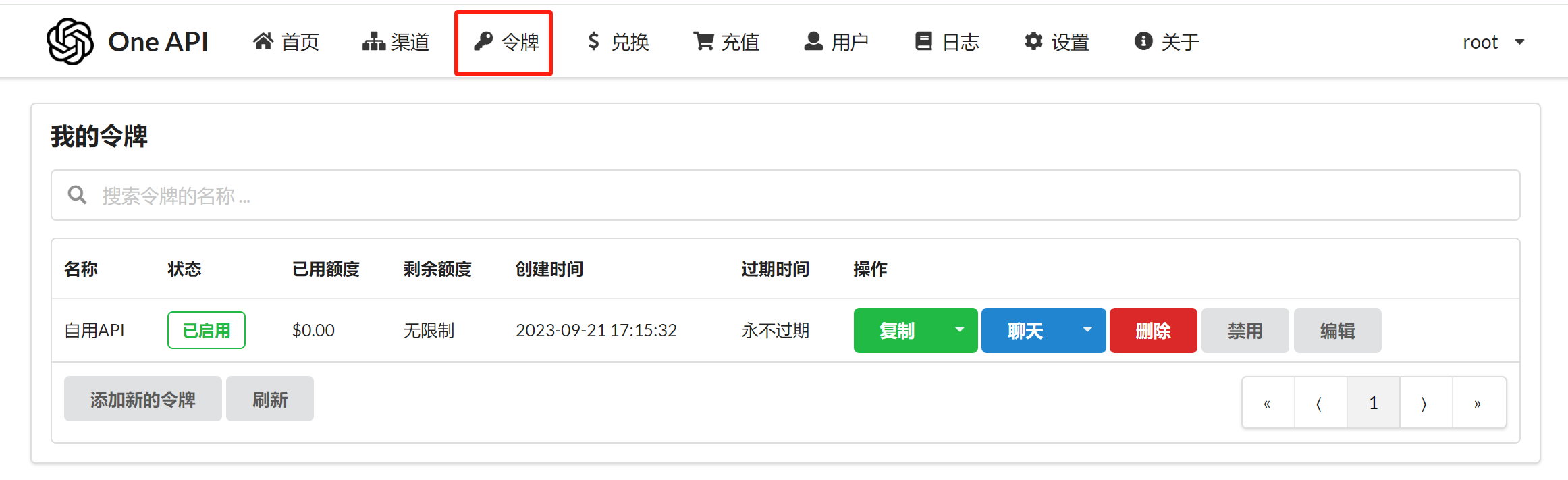Click the 过期时间 column header
Viewport: 1568px width, 480px height.
(776, 269)
